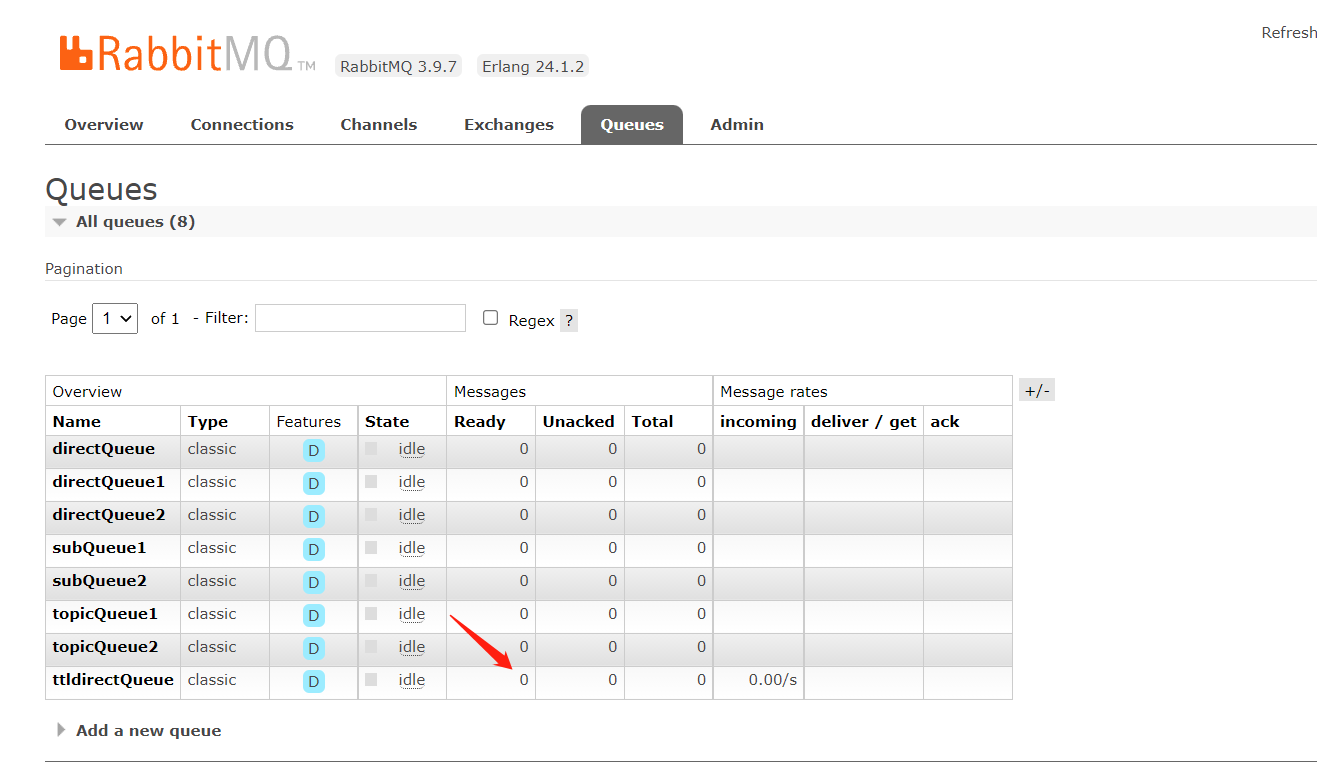Select the Queues tab

click(x=632, y=125)
